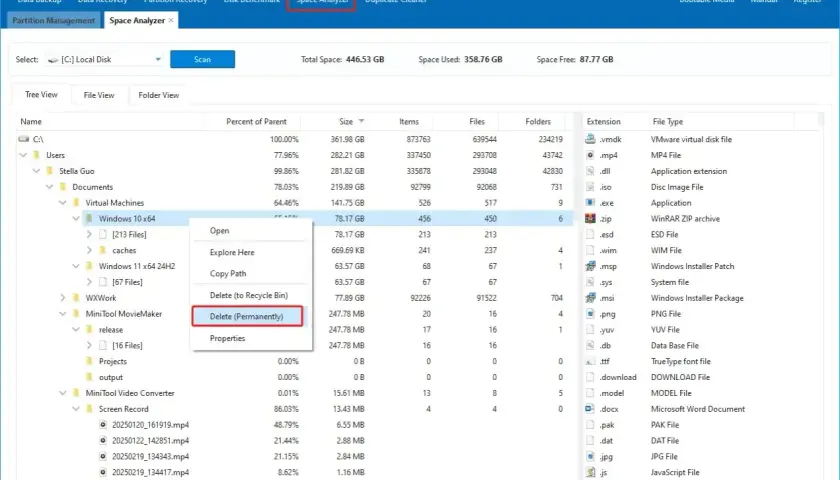This screenshot has width=840, height=480.
Task: Sort by Folders column header
Action: [538, 122]
